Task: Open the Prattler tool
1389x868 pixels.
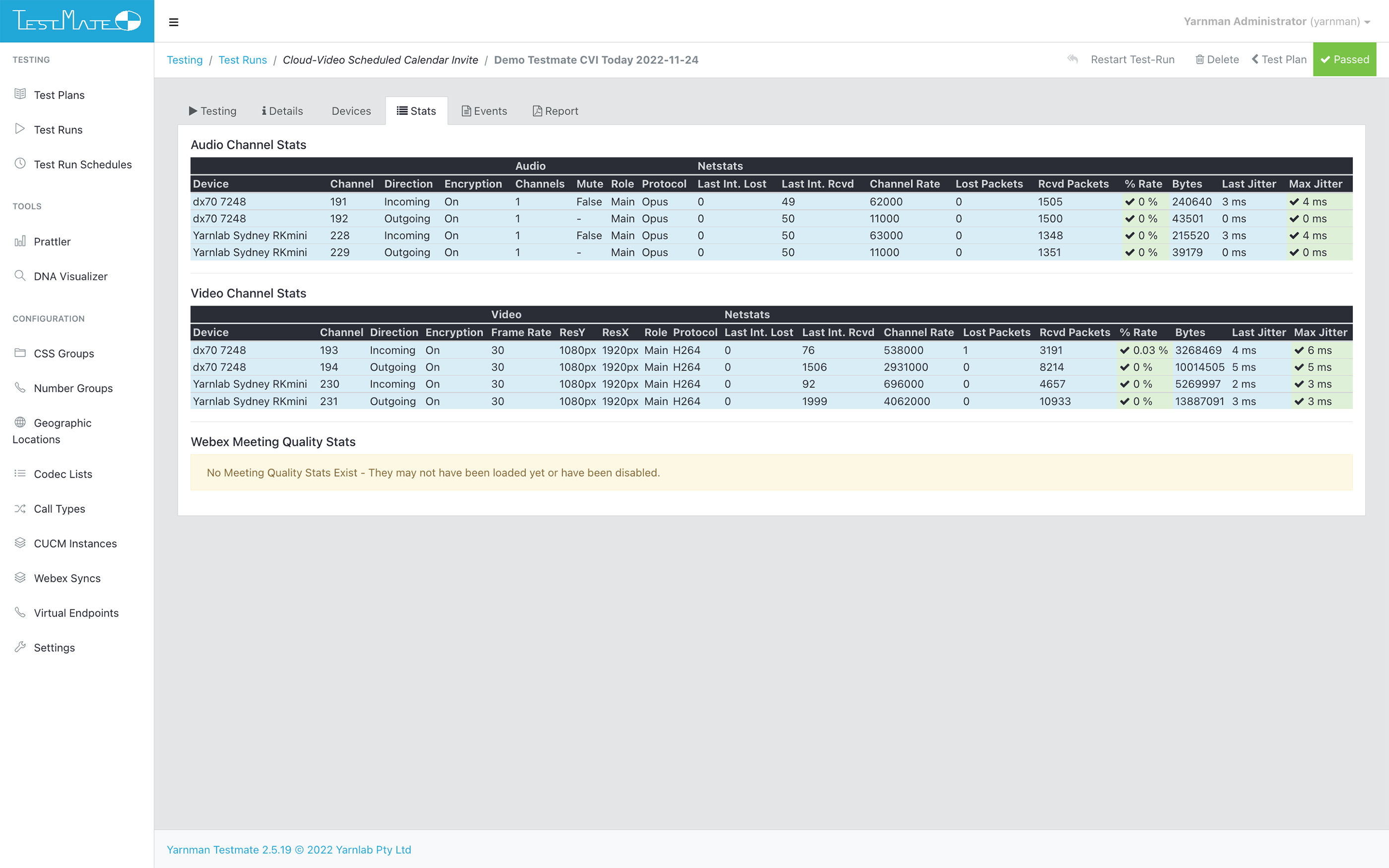Action: (x=52, y=242)
